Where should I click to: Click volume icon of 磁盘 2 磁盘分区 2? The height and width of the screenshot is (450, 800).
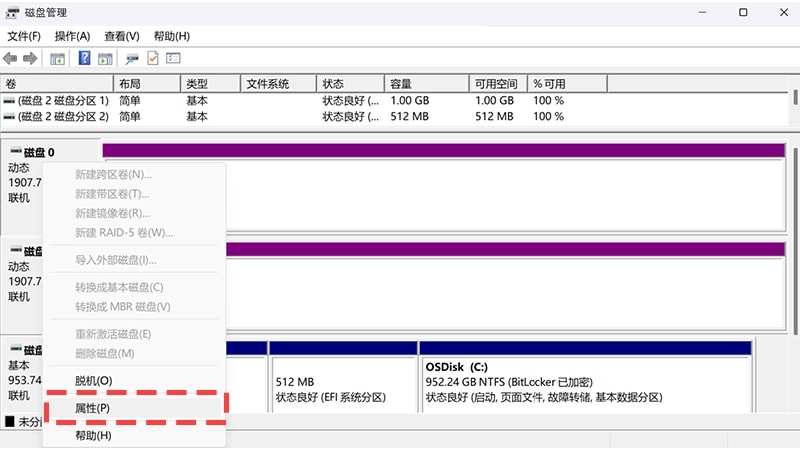pos(9,117)
